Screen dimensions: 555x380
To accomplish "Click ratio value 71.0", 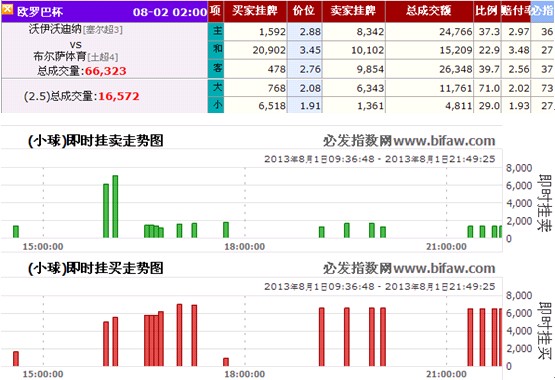I will coord(489,88).
